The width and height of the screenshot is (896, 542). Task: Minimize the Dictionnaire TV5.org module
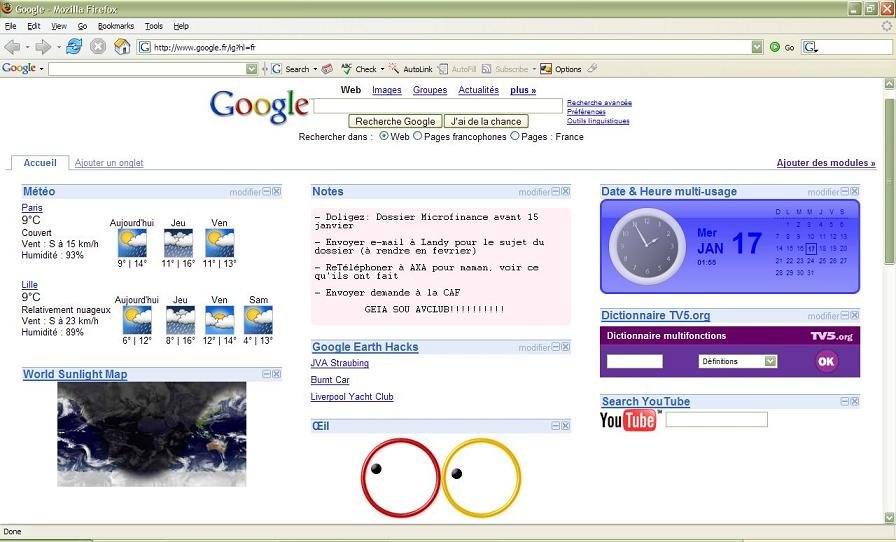pos(845,316)
